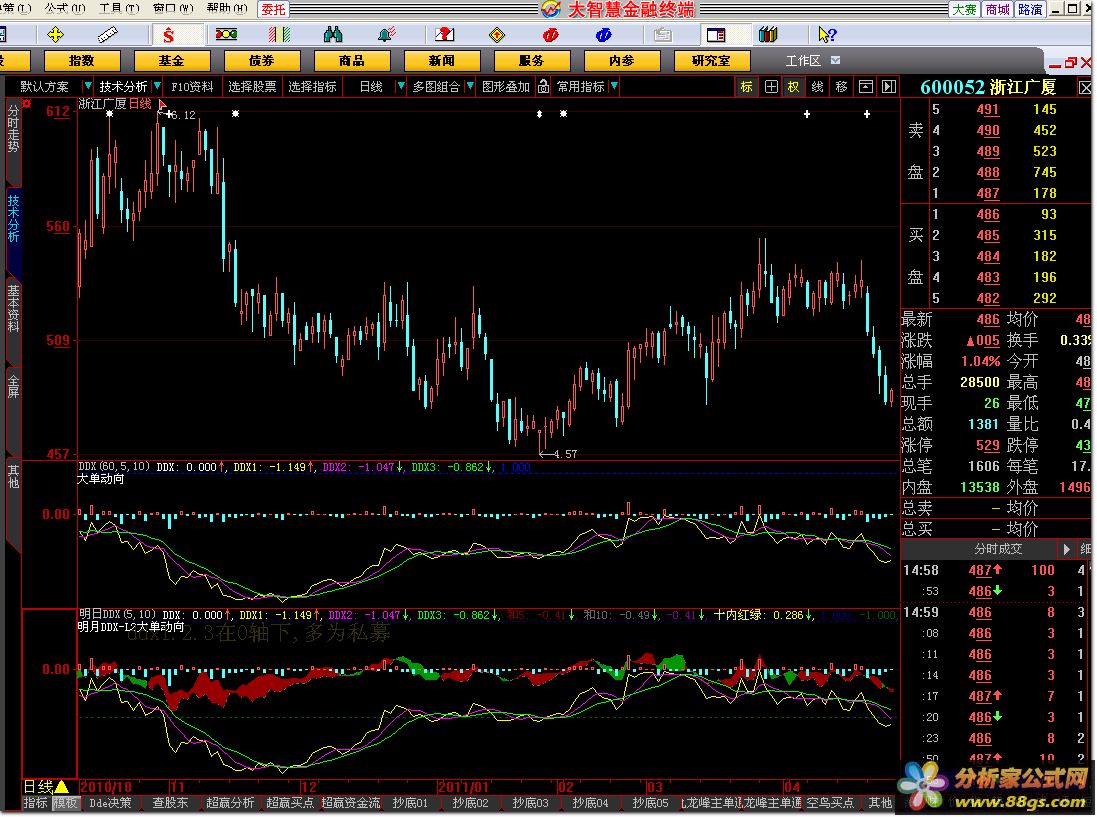Open the 指数 index category

[81, 61]
